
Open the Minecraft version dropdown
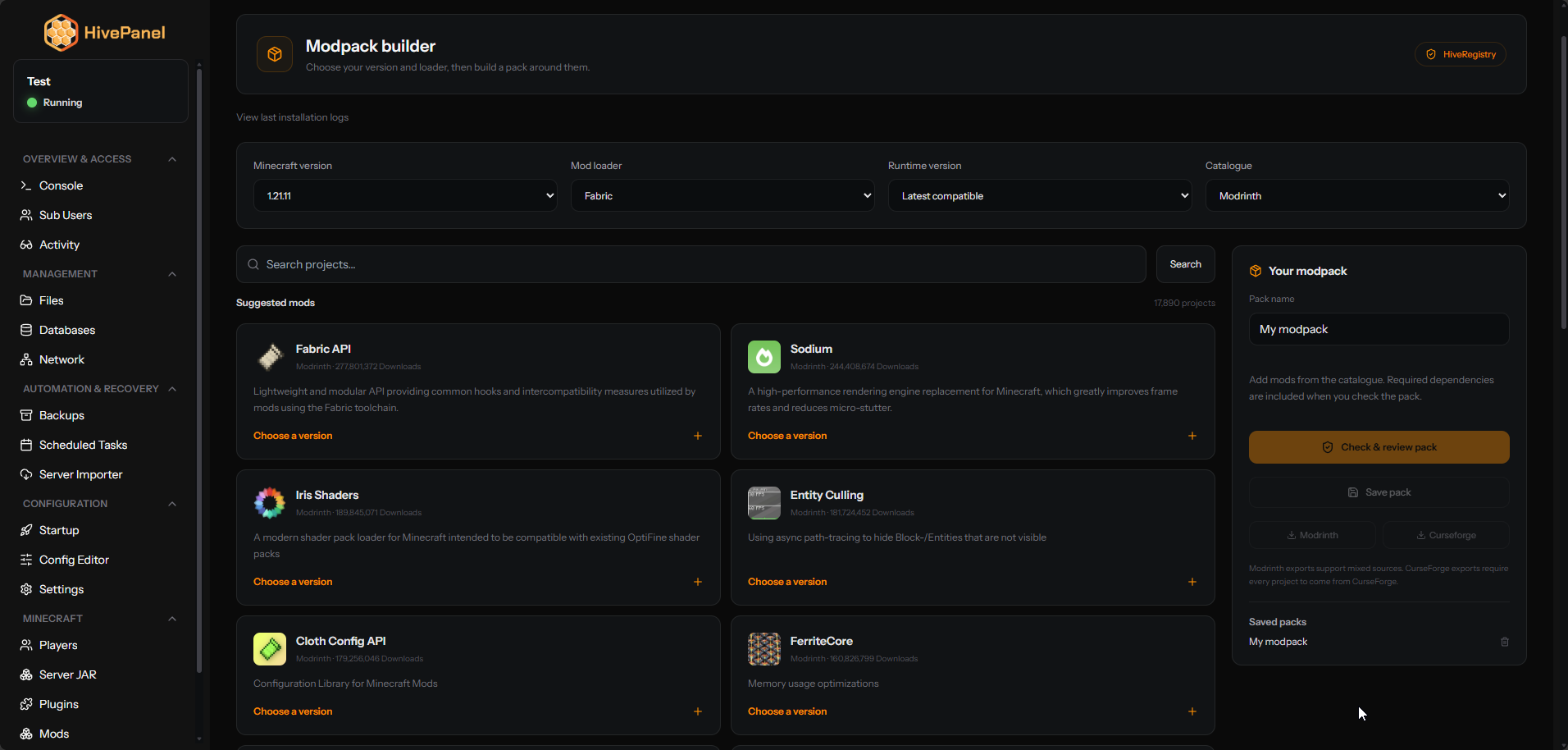(x=405, y=195)
